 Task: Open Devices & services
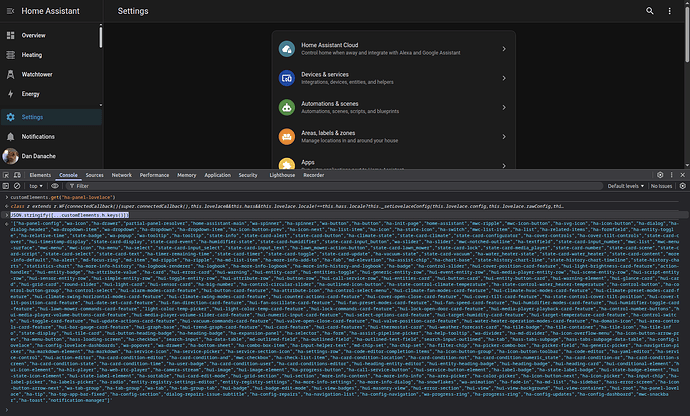393,78
